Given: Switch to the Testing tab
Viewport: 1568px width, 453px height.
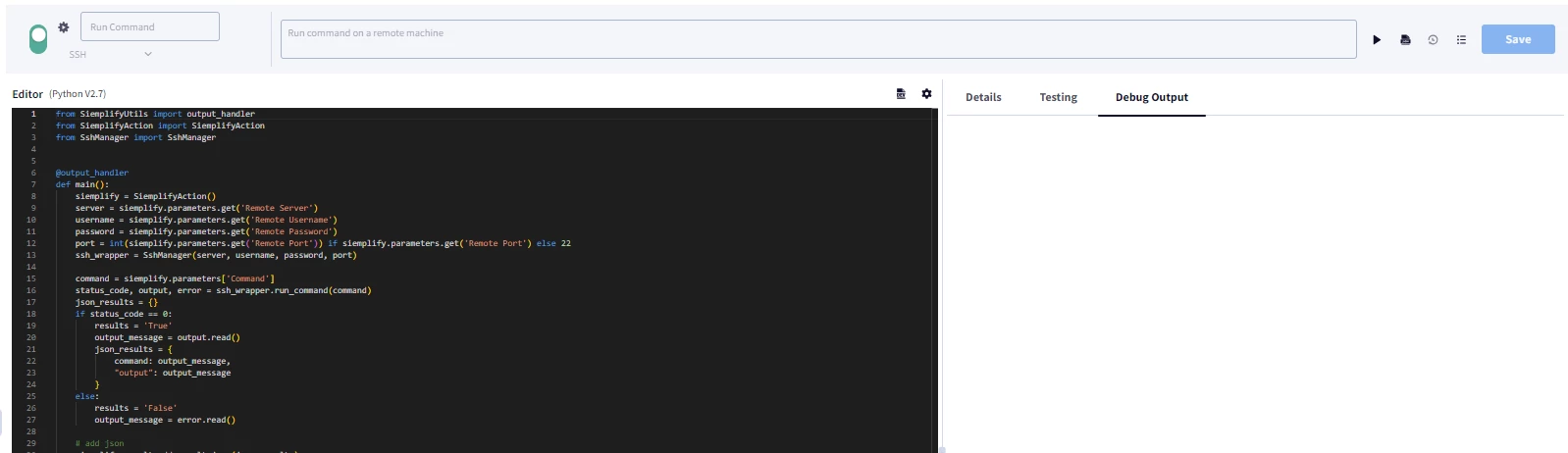Looking at the screenshot, I should pyautogui.click(x=1058, y=97).
